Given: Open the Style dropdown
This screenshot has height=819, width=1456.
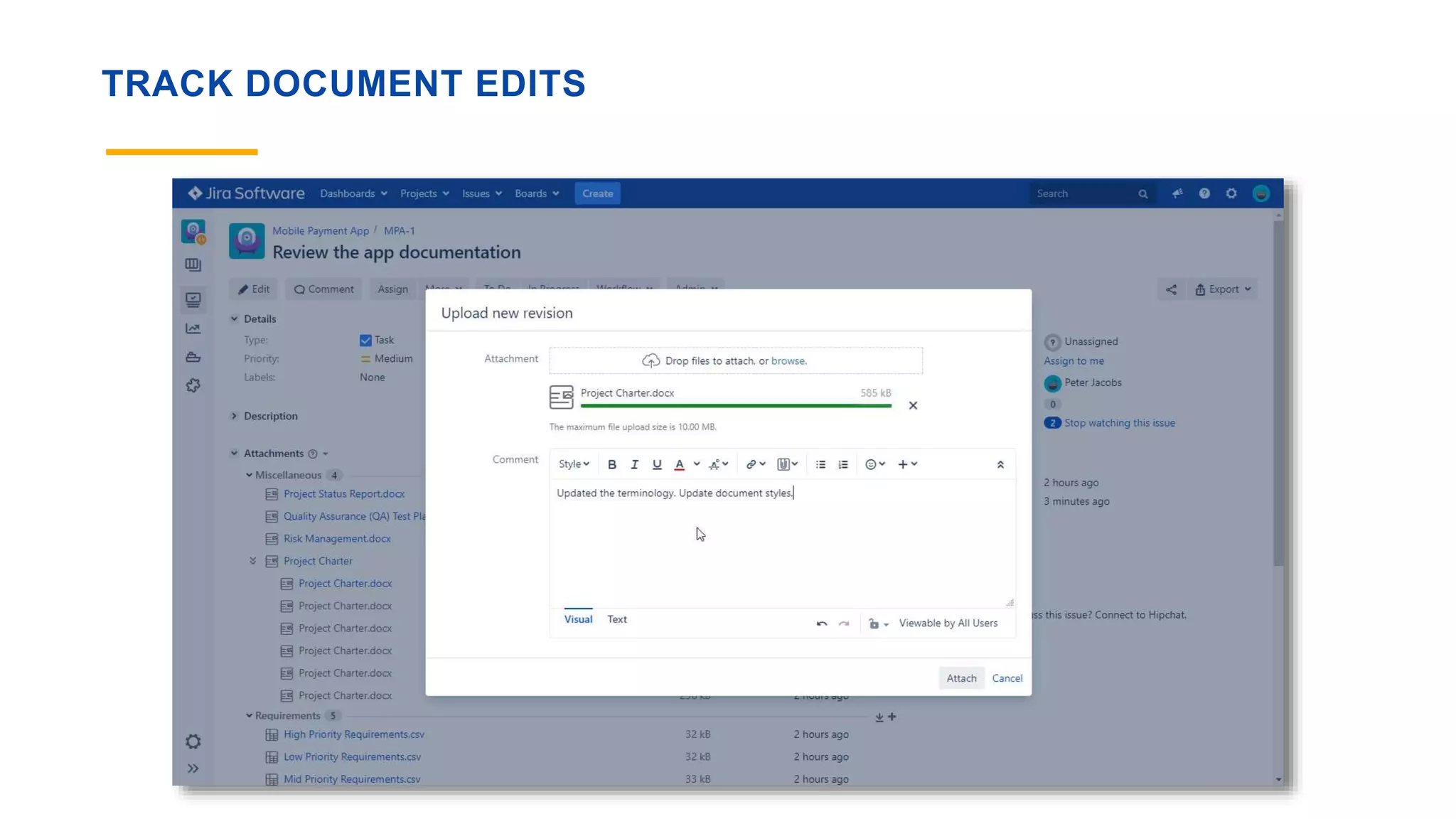Looking at the screenshot, I should point(574,464).
